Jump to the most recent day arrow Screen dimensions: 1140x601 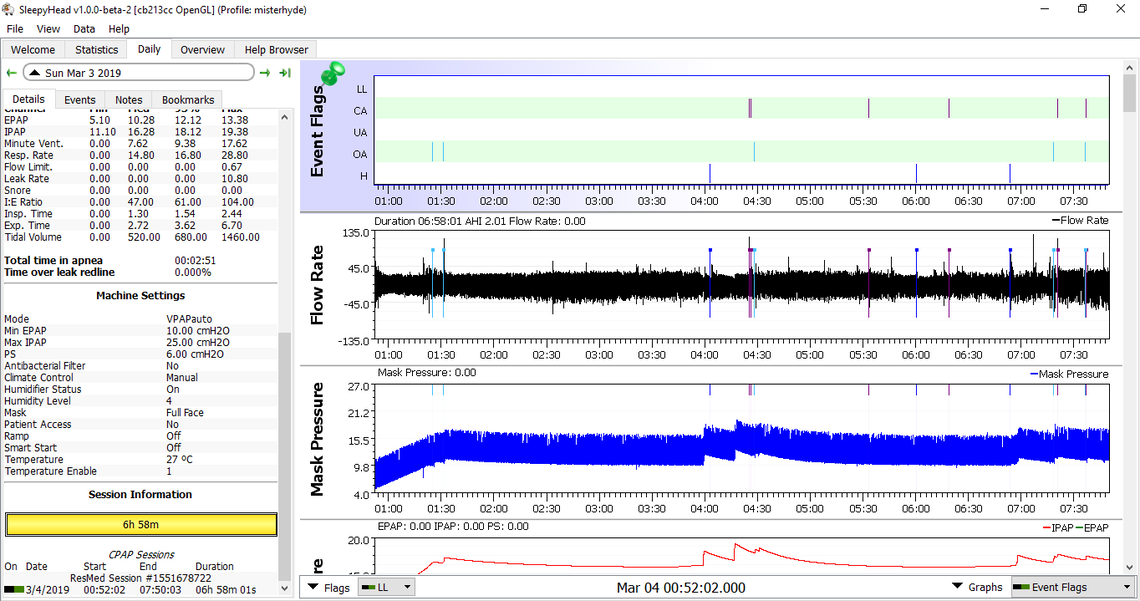pyautogui.click(x=285, y=73)
